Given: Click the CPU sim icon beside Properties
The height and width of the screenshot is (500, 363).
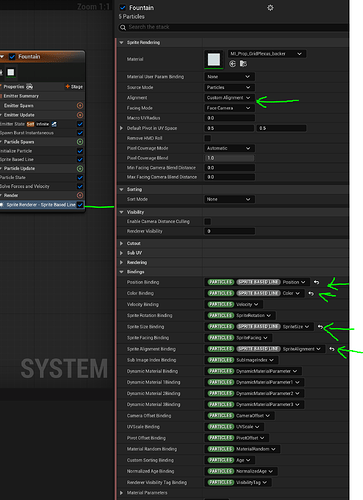Looking at the screenshot, I should coord(29,87).
